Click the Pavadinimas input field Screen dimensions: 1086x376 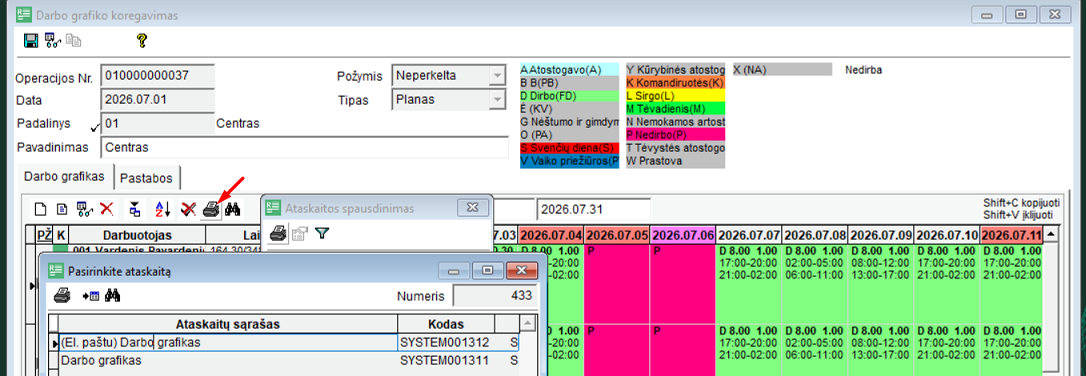(304, 147)
